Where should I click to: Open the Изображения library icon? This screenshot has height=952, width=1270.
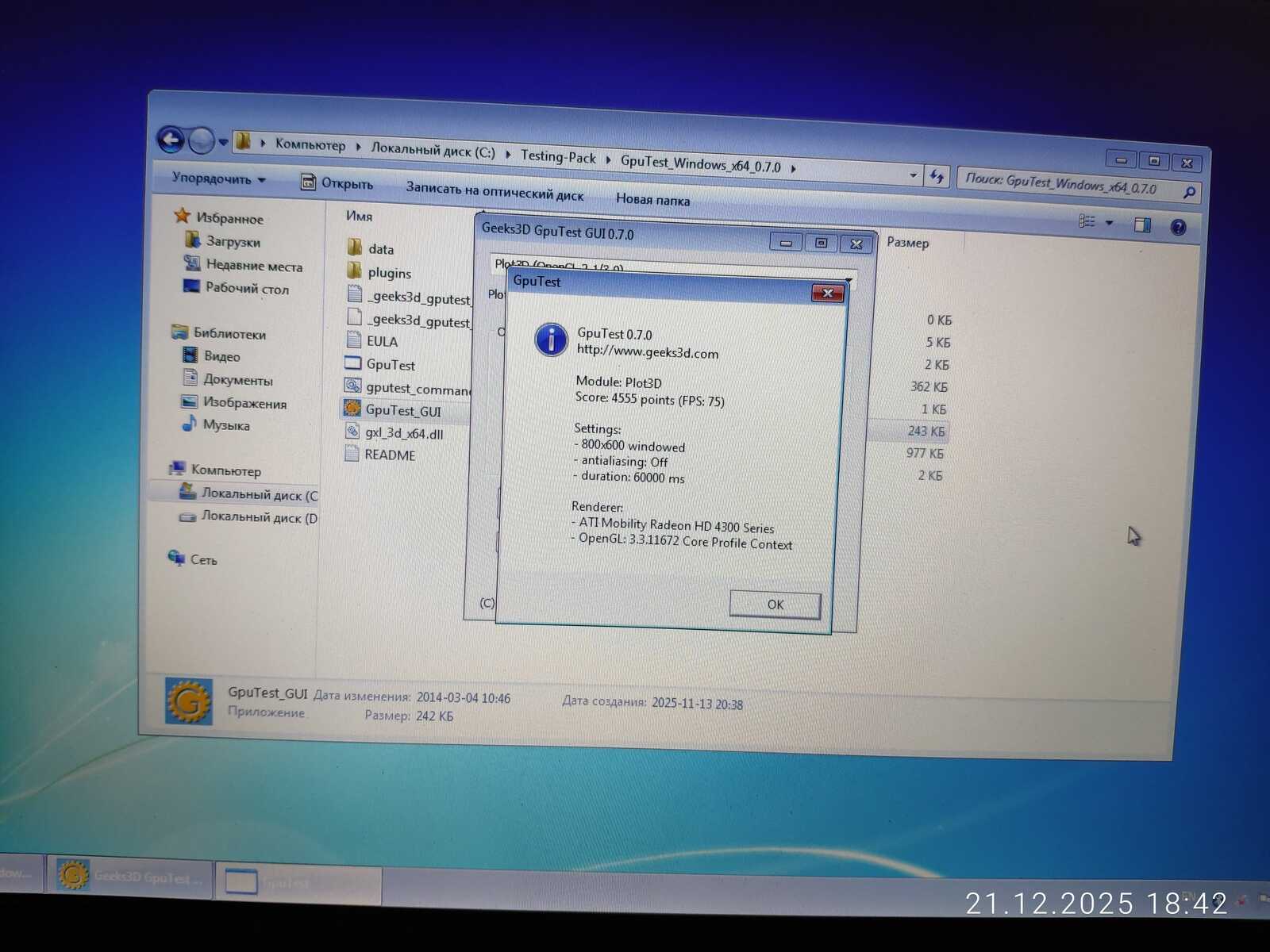189,401
